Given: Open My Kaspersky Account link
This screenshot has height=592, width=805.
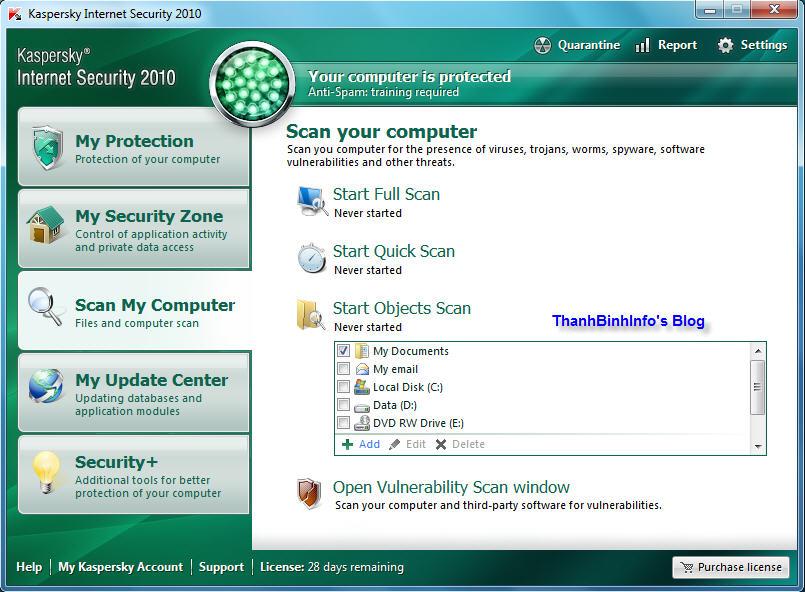Looking at the screenshot, I should point(121,567).
